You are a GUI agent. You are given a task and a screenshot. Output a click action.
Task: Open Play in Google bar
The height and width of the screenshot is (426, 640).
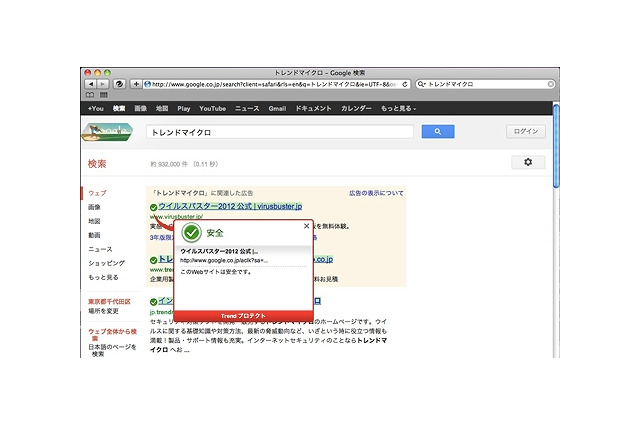pyautogui.click(x=184, y=109)
